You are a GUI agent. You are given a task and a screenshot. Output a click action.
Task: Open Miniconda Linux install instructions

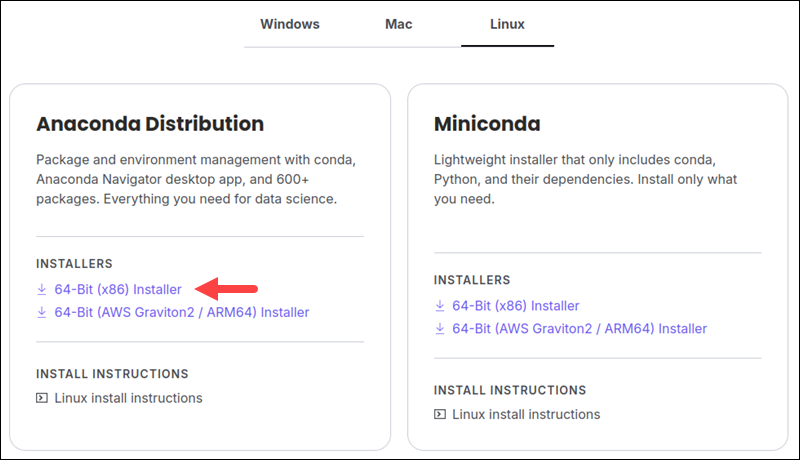pyautogui.click(x=526, y=414)
